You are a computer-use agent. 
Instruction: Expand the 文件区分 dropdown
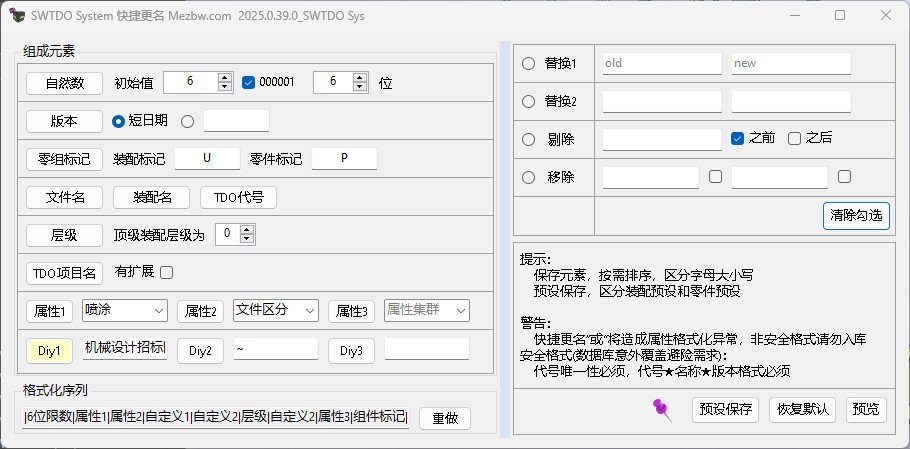pyautogui.click(x=276, y=311)
